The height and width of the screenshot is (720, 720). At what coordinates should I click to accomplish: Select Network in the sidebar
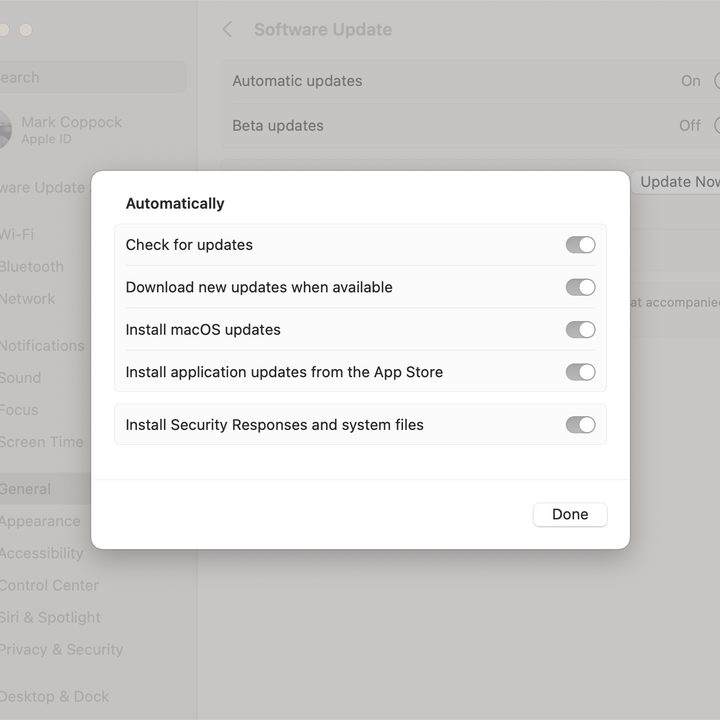28,299
